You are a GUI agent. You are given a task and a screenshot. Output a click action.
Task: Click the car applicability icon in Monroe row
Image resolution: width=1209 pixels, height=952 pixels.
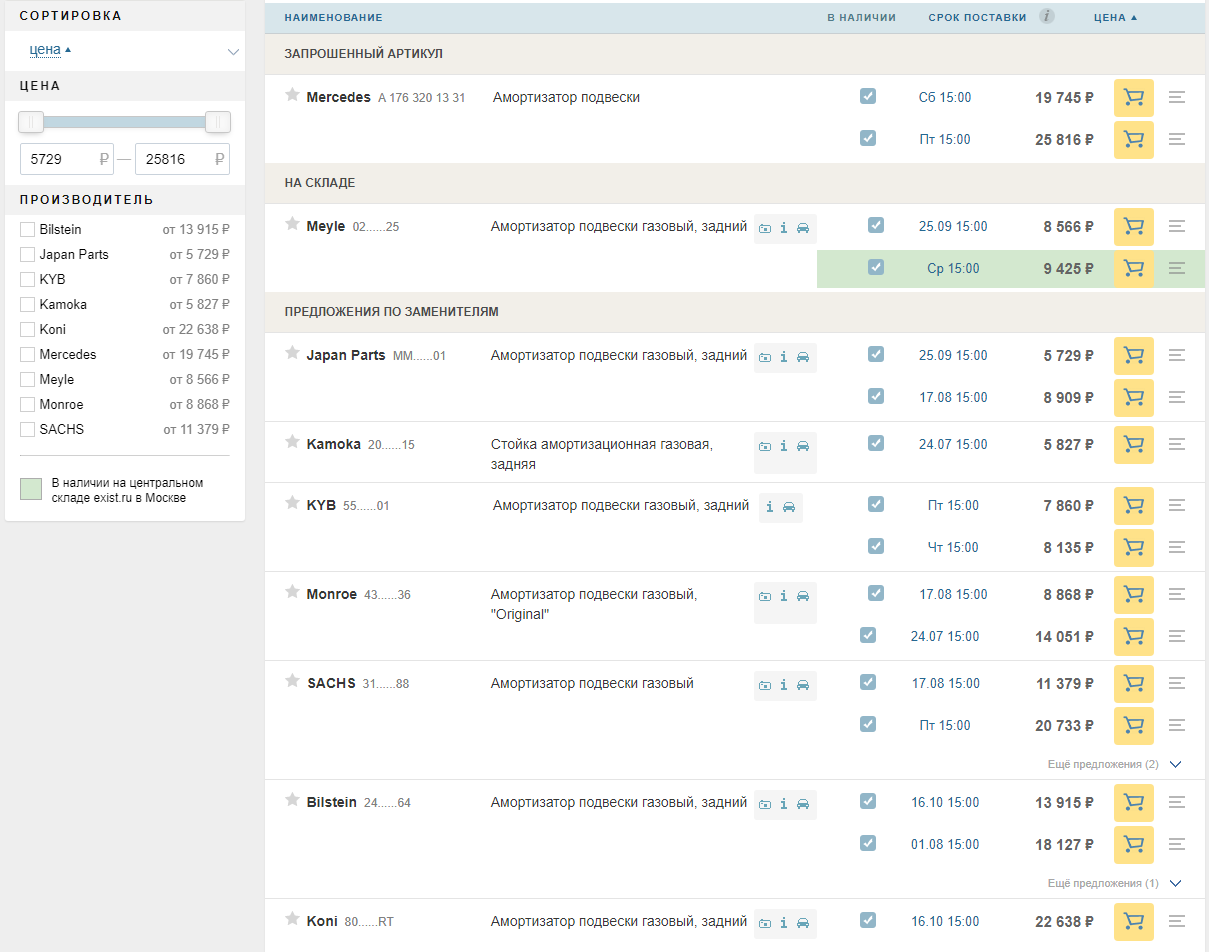[x=803, y=596]
